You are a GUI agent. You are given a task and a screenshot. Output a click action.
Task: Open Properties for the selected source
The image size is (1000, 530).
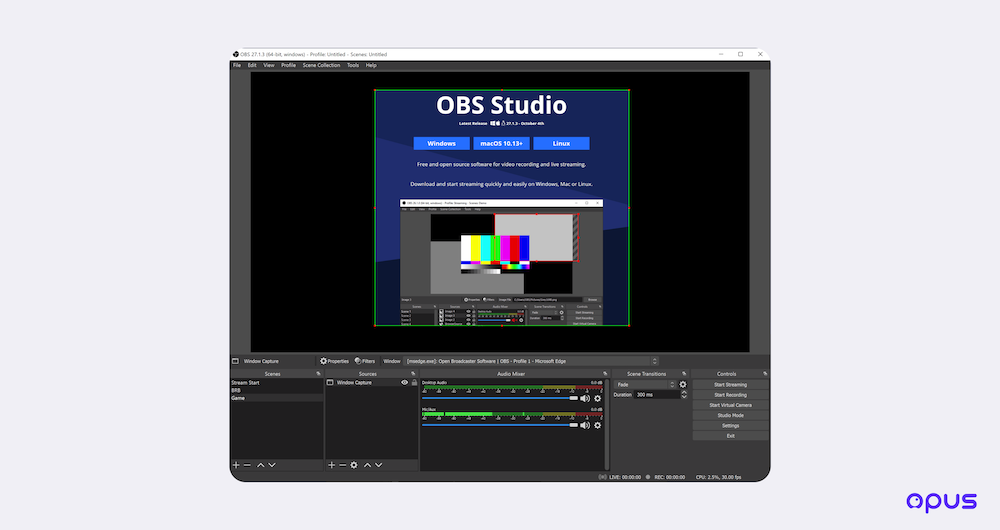334,361
